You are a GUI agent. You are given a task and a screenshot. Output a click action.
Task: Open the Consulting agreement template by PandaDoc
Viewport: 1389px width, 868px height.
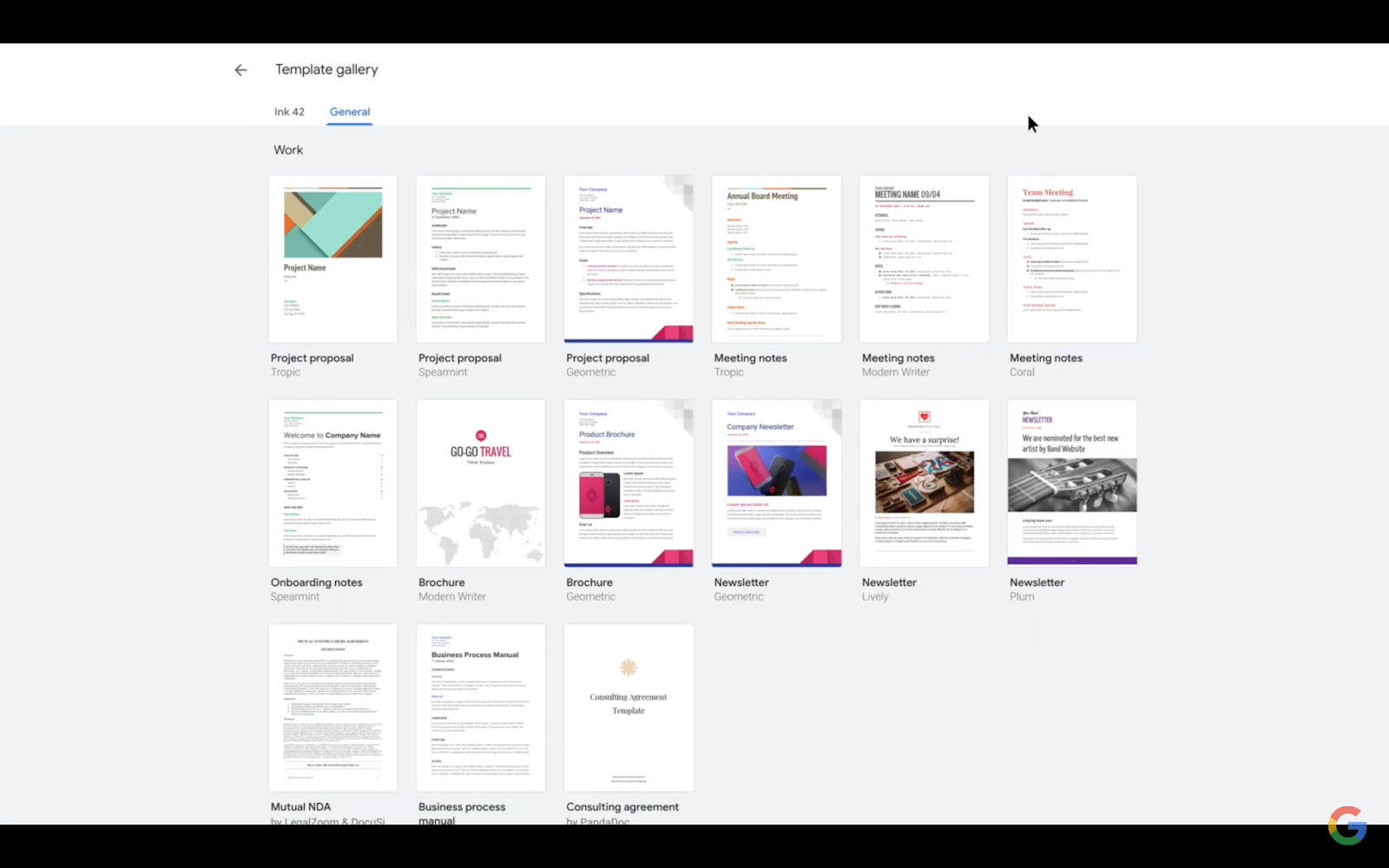coord(629,707)
